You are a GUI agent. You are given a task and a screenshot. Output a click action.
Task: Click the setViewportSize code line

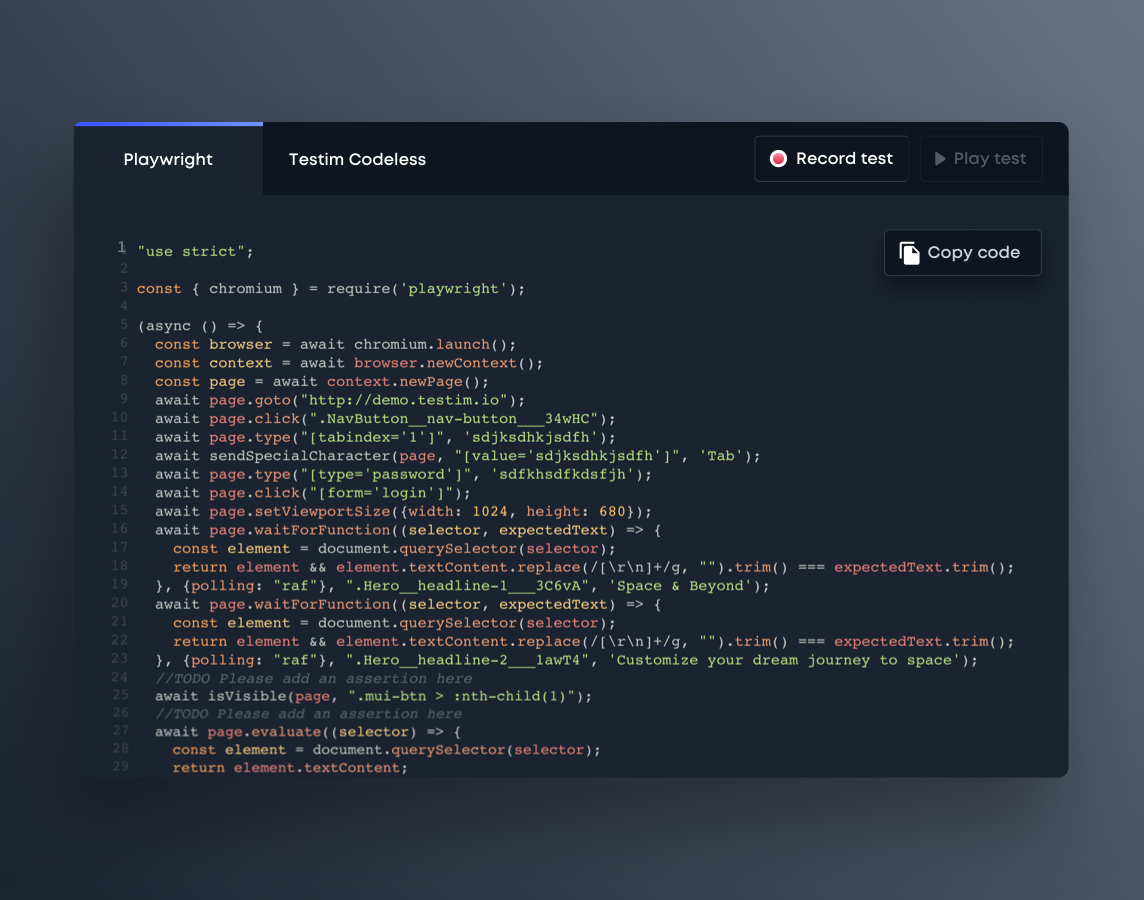pyautogui.click(x=403, y=511)
